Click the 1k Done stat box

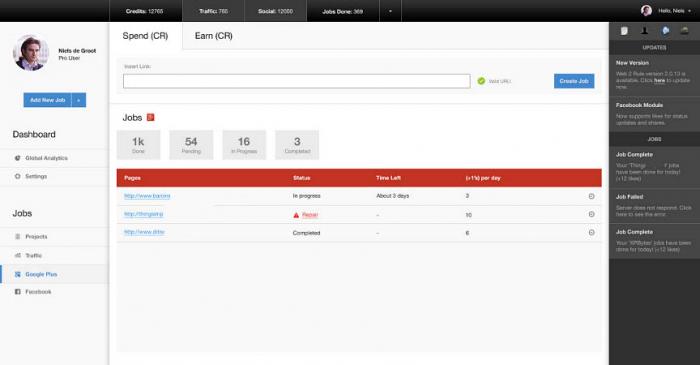pos(138,145)
